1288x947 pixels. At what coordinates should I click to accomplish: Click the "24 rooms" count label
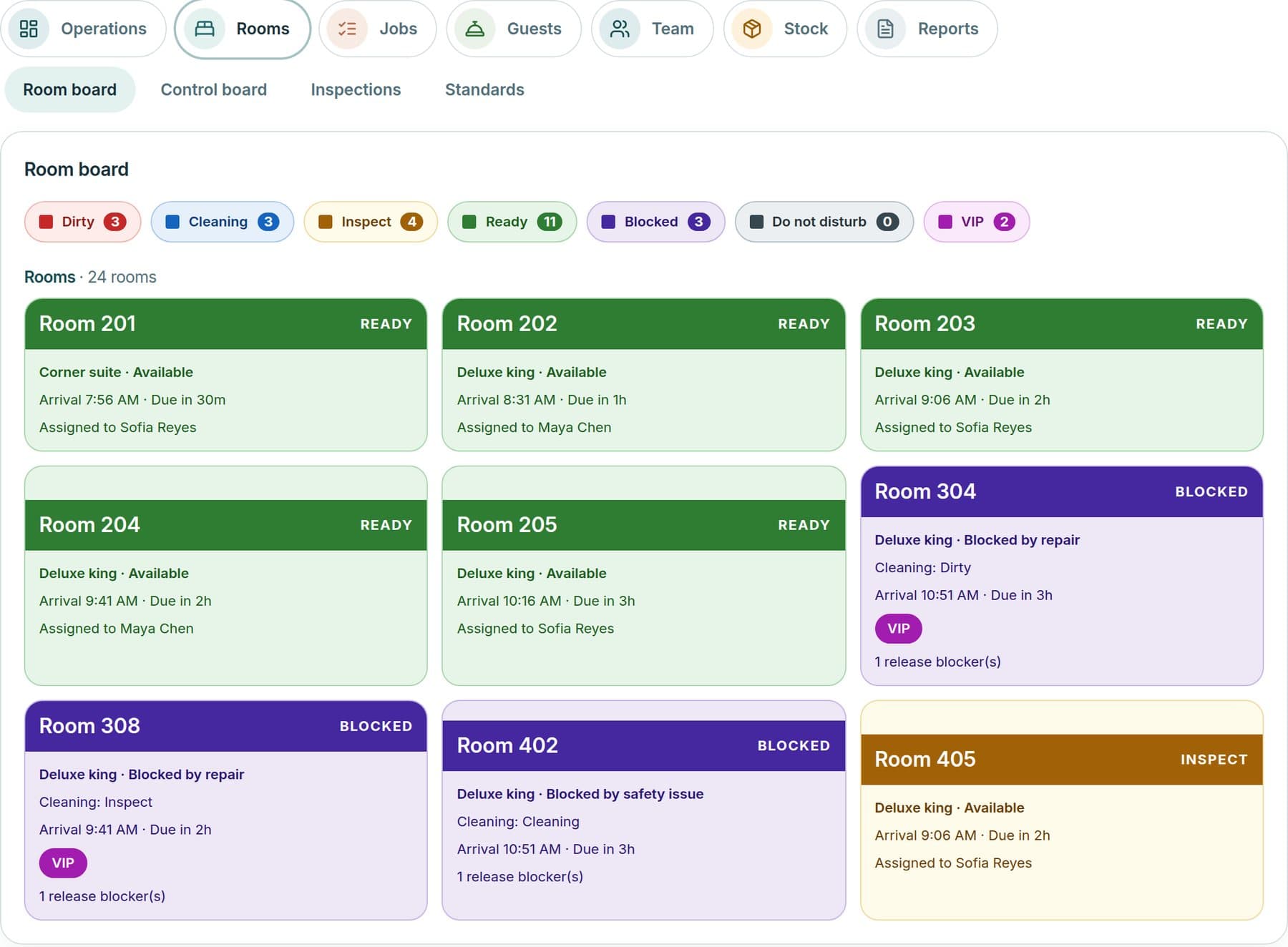(x=122, y=278)
